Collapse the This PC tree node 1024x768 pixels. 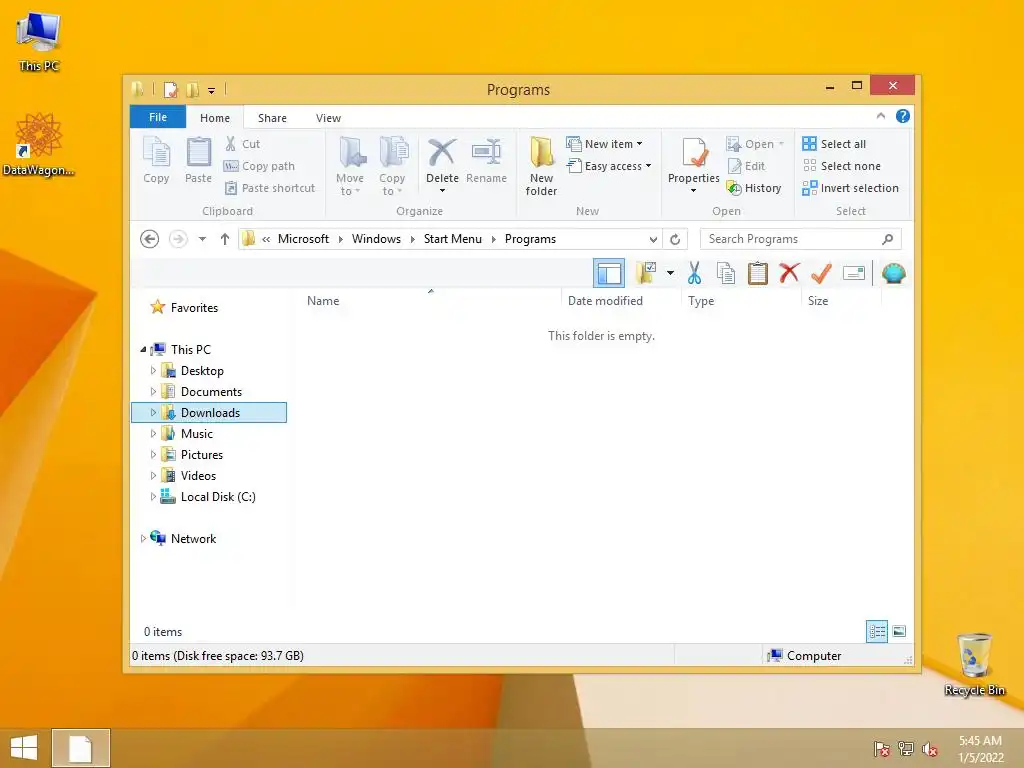point(143,350)
